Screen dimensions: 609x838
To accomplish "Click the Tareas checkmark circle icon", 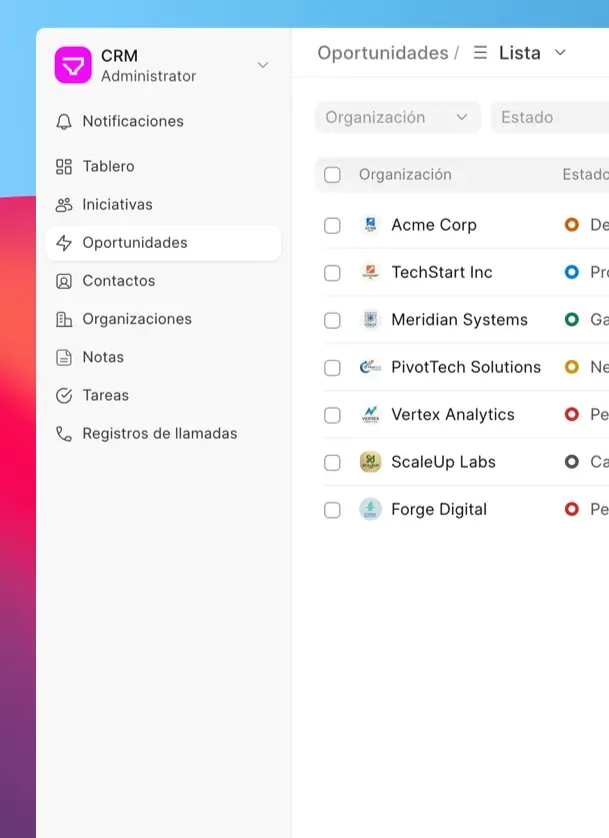I will tap(64, 395).
